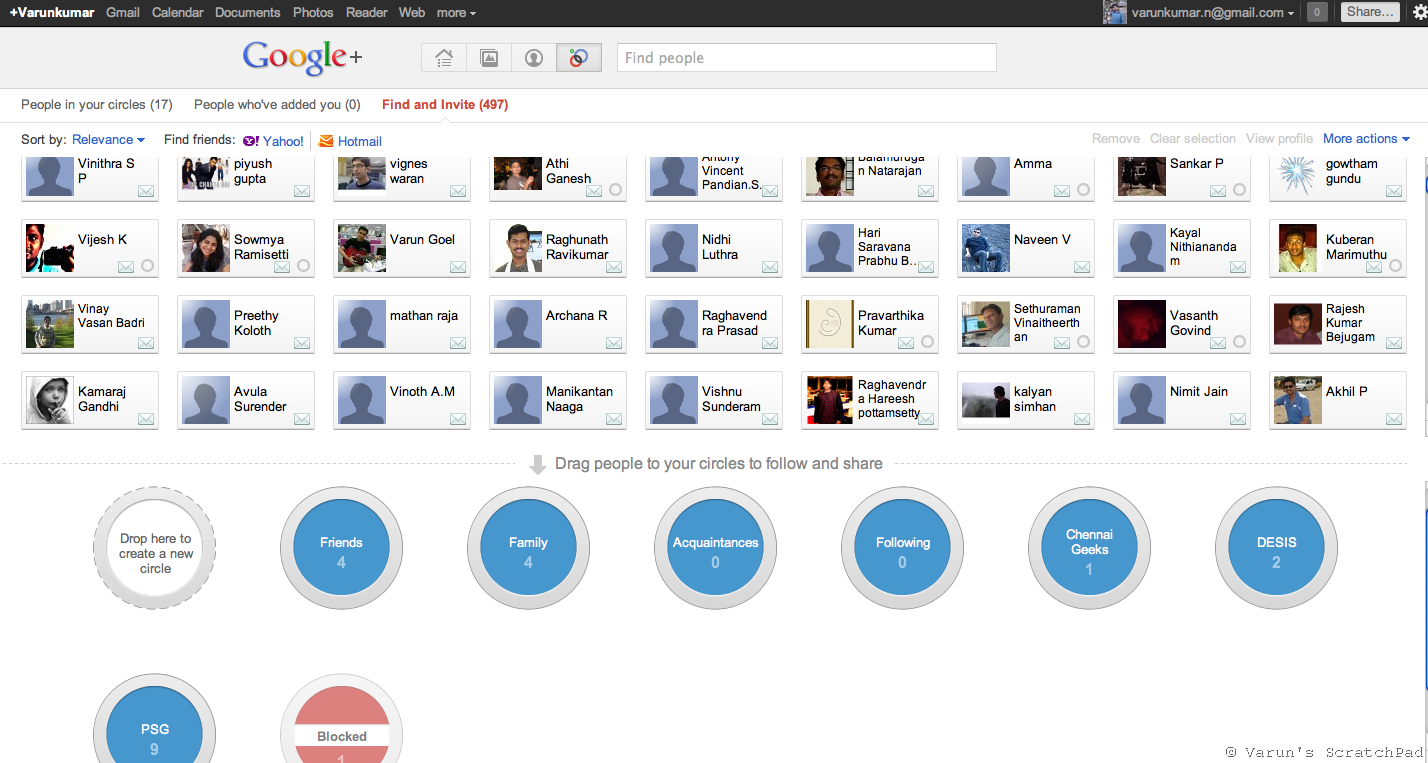This screenshot has height=763, width=1428.
Task: Click envelope icon on Nidhi Luthra card
Action: tap(770, 267)
